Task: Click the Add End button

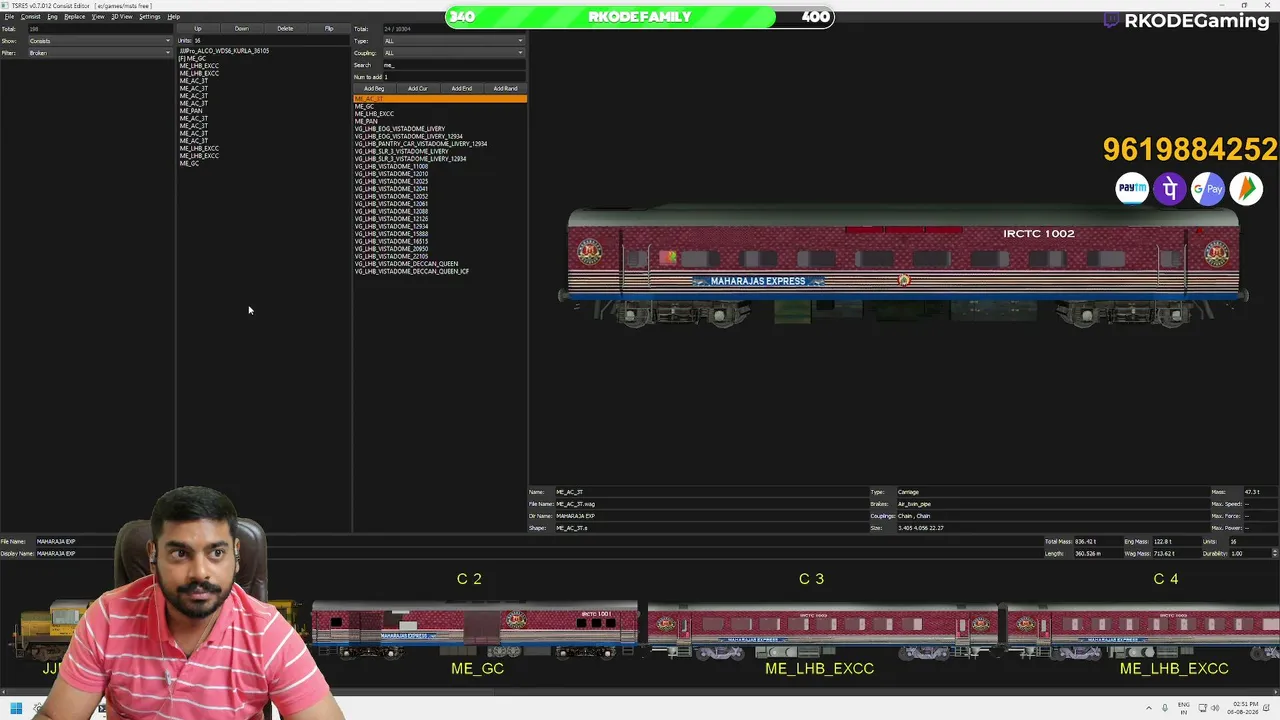Action: point(462,89)
